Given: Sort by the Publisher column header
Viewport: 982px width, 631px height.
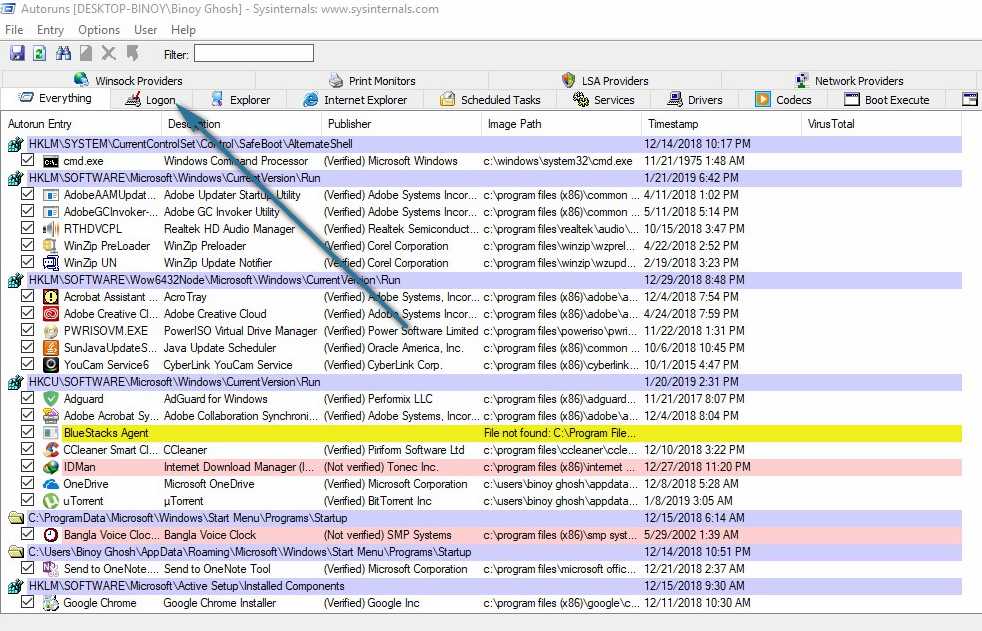Looking at the screenshot, I should (401, 124).
